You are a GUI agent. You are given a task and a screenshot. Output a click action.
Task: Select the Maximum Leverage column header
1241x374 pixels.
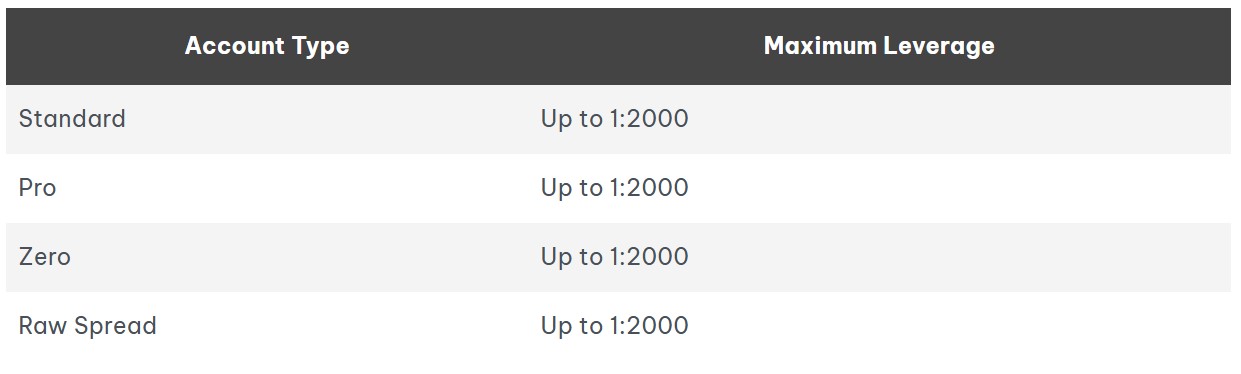point(879,47)
